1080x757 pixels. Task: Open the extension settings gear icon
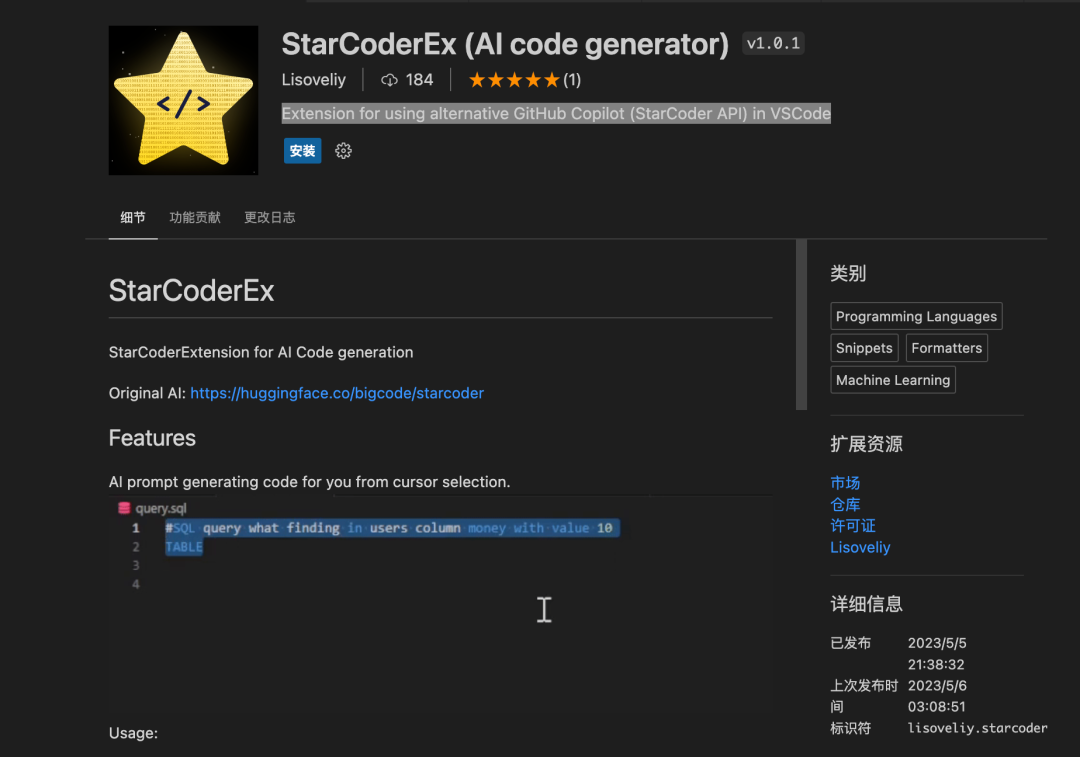pos(343,151)
